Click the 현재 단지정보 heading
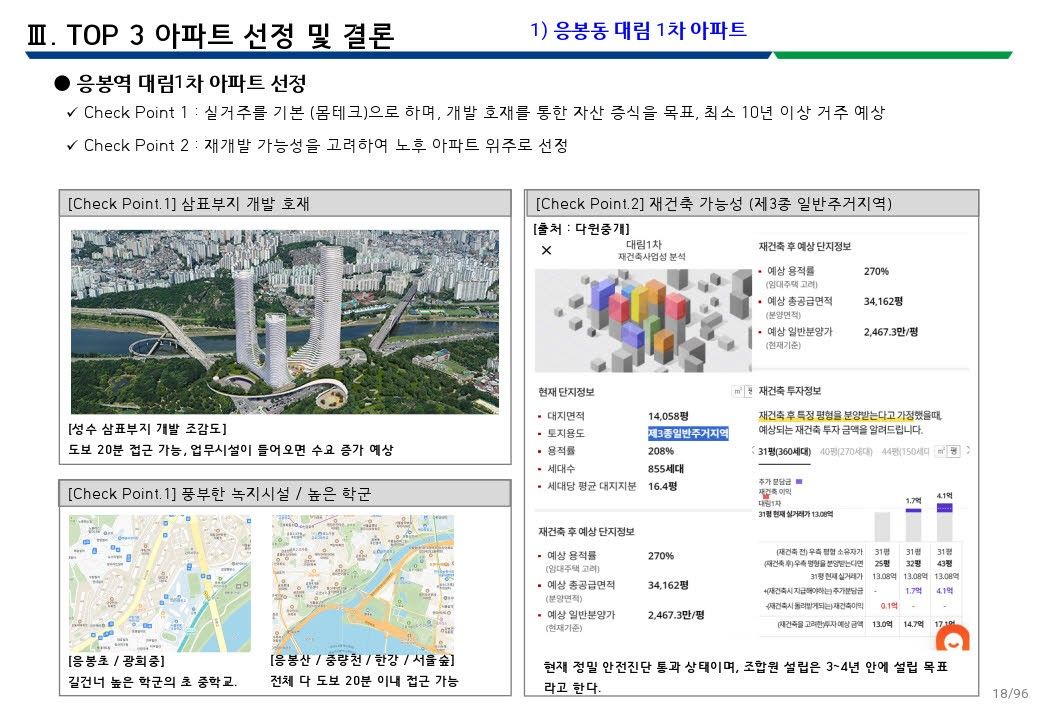 tap(566, 392)
